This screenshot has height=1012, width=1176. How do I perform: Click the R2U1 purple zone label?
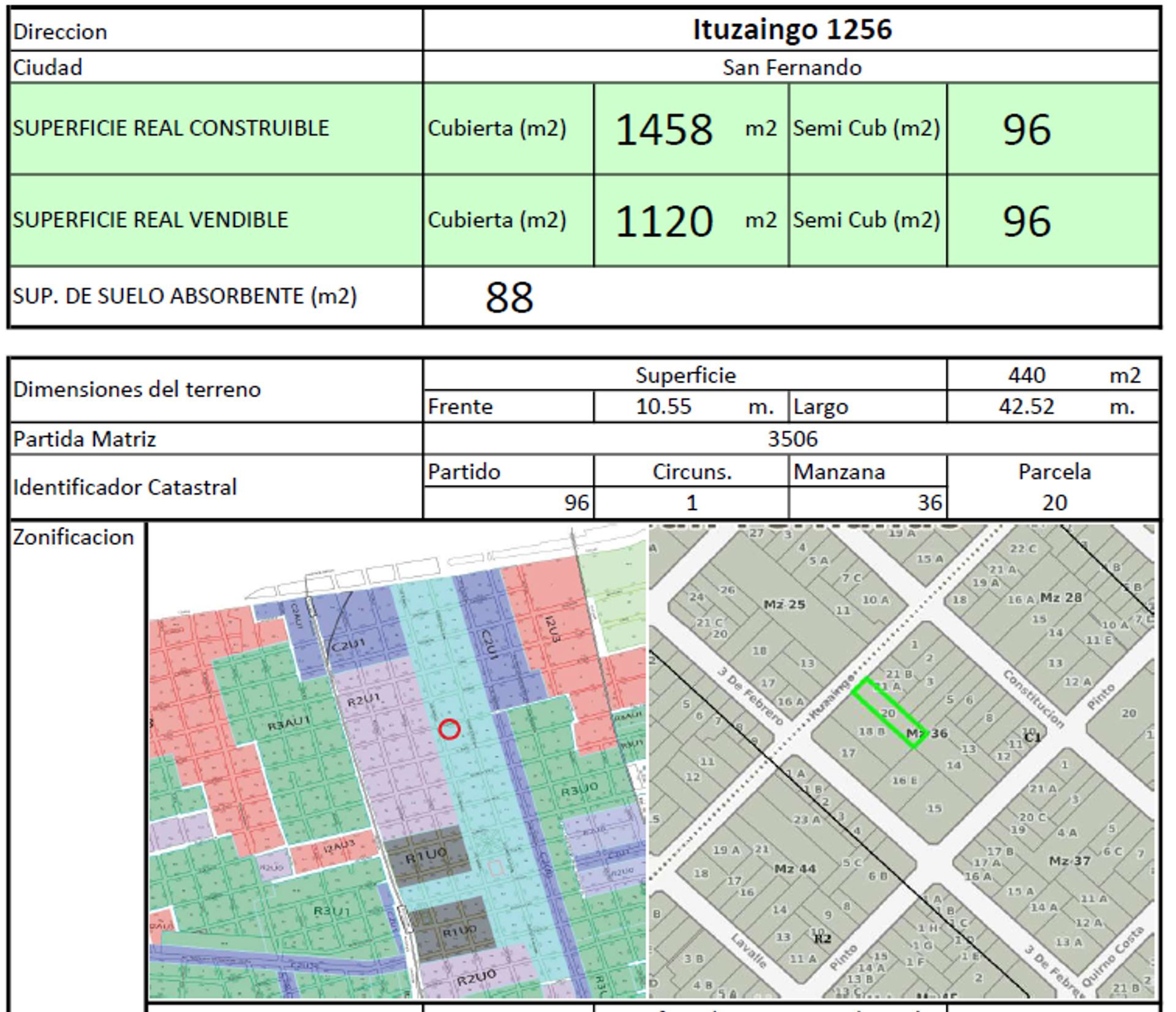pos(364,699)
